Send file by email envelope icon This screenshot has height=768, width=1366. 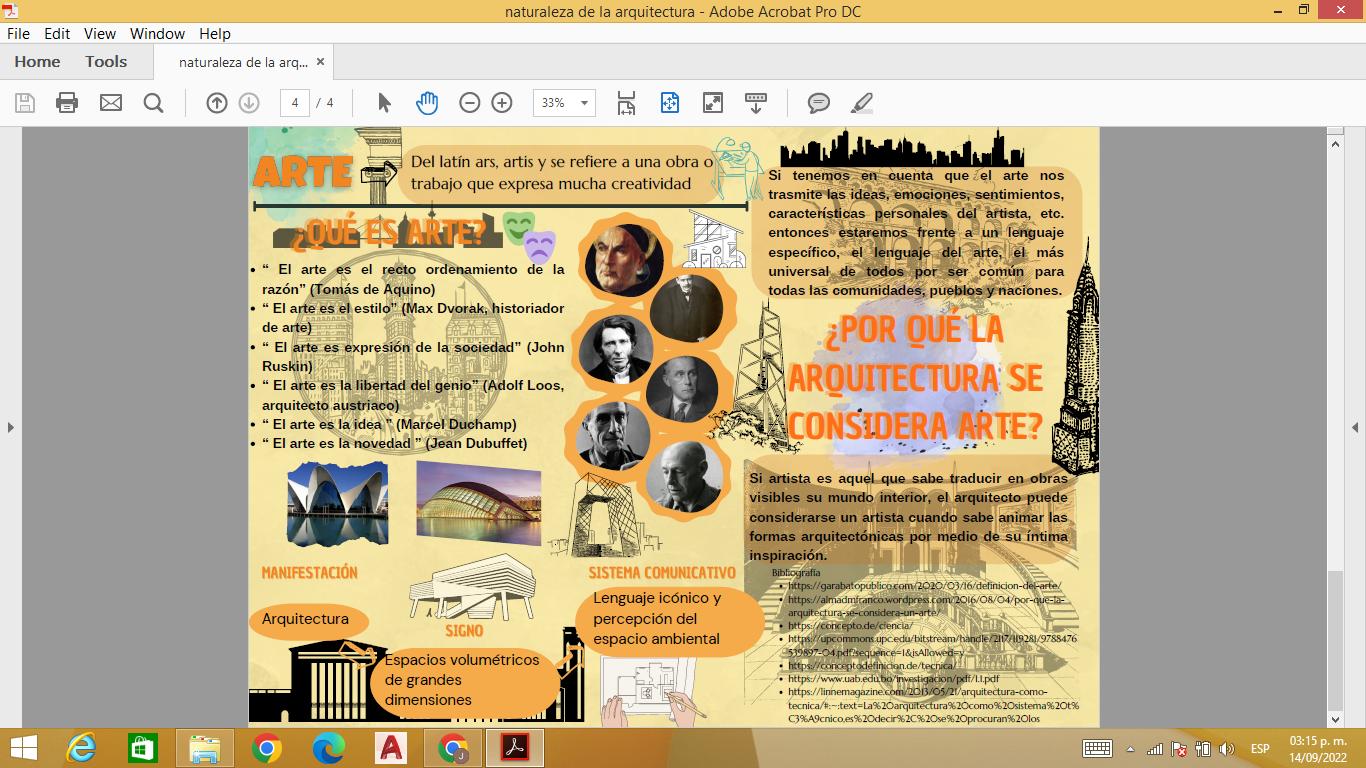[111, 102]
